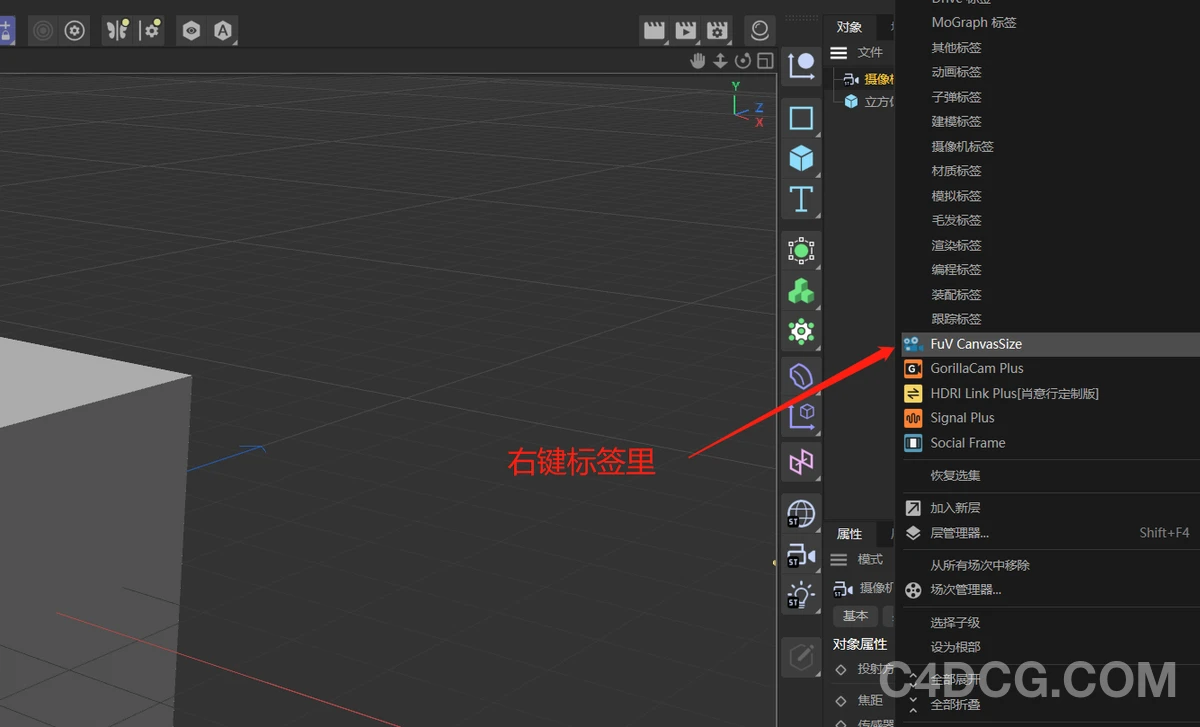Click the hand Pan icon above the viewport
Screen dimensions: 1200x727
697,61
